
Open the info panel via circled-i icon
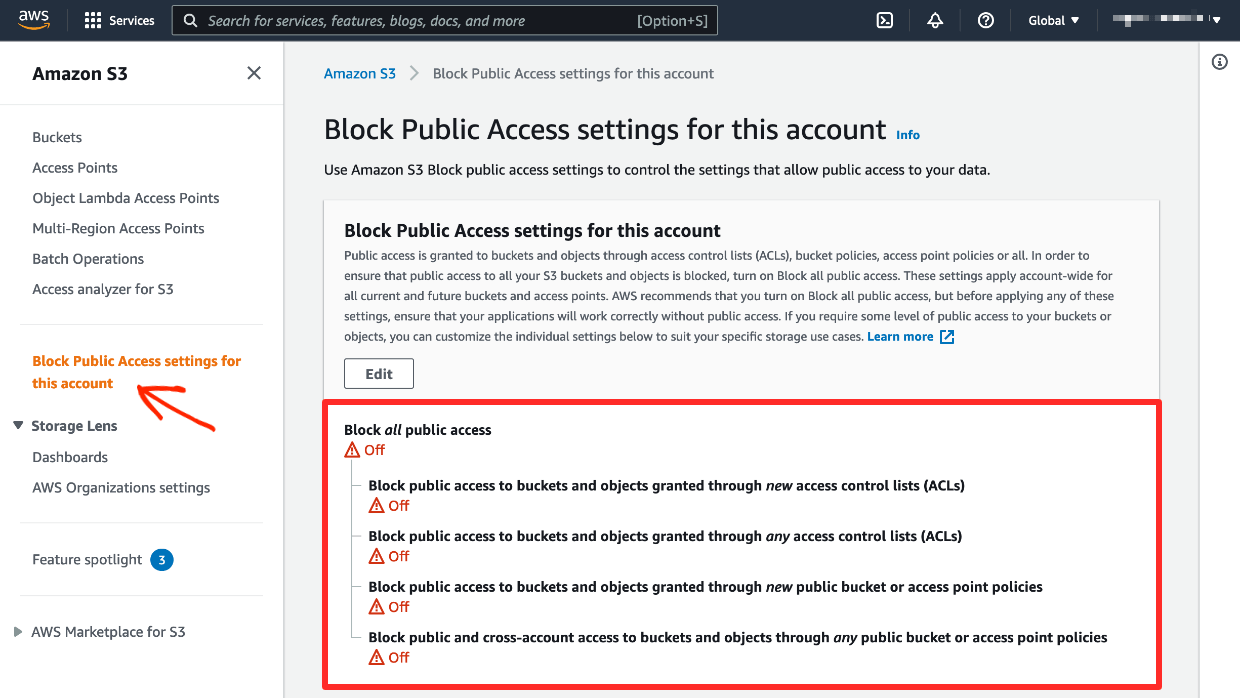(x=1219, y=61)
